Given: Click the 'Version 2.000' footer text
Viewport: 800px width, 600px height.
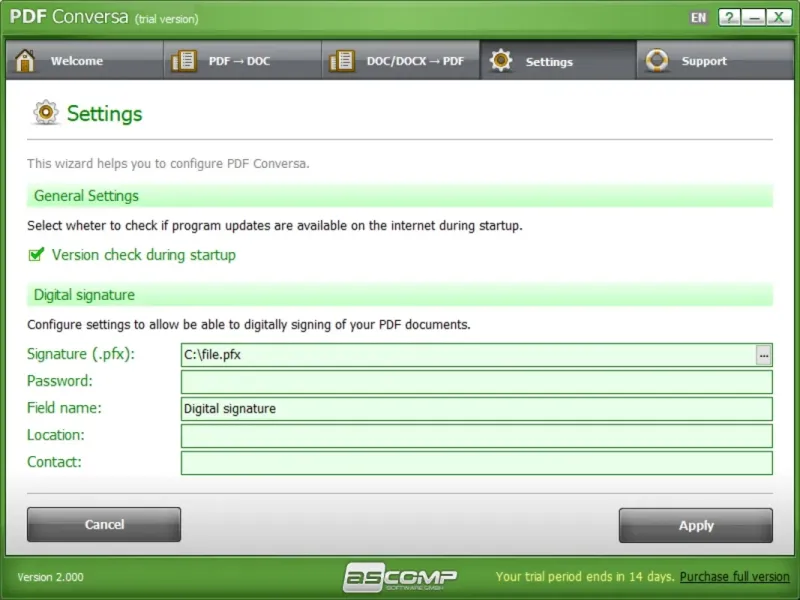Looking at the screenshot, I should pyautogui.click(x=51, y=577).
